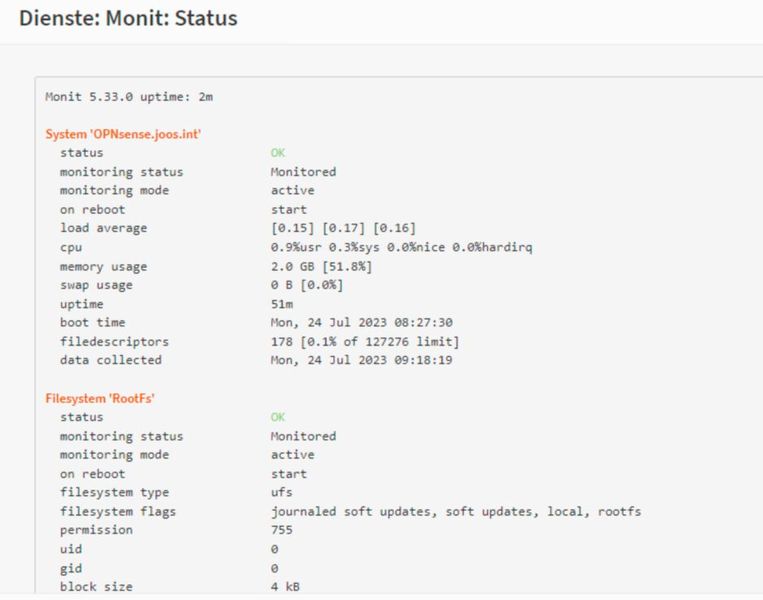Click the green OK status under System
Screen dimensions: 763x600
pos(278,153)
